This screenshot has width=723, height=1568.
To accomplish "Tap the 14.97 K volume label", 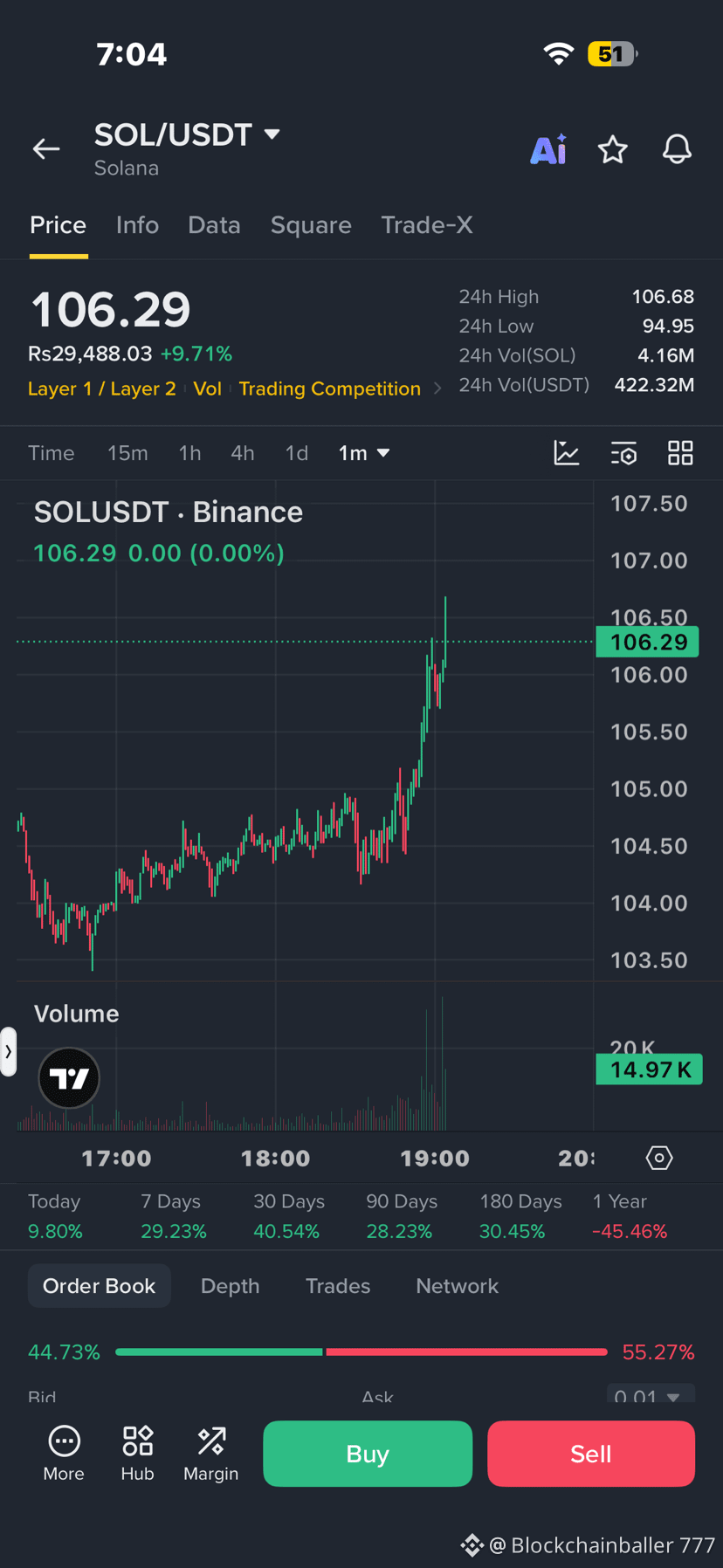I will point(649,1069).
